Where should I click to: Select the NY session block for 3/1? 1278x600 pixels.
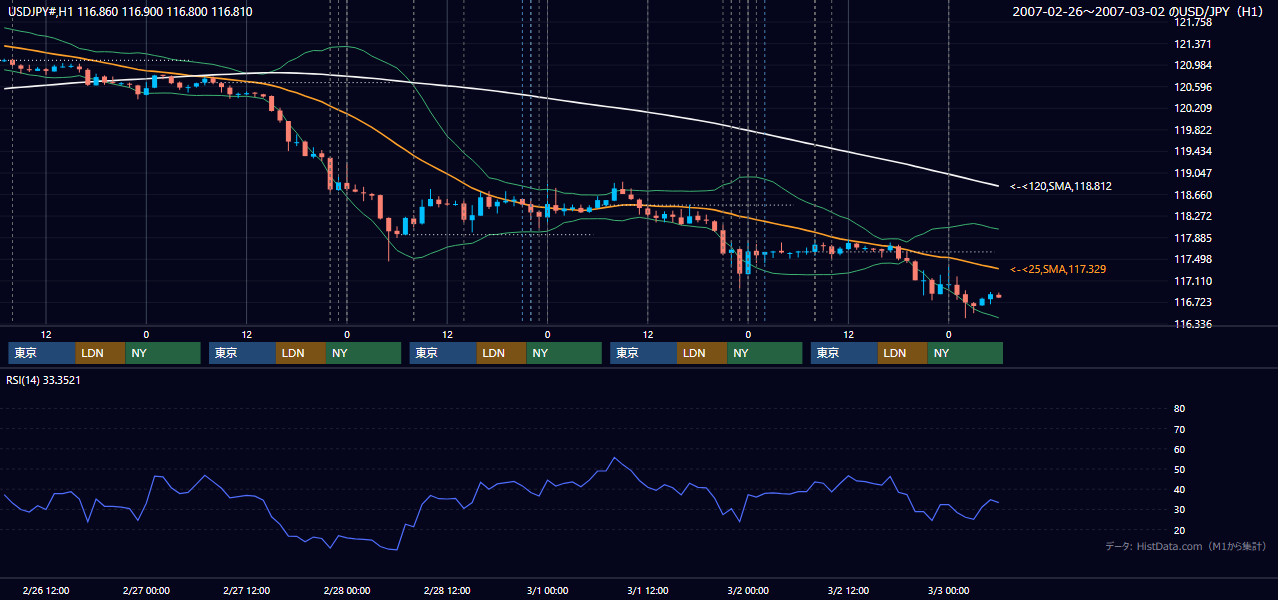point(765,353)
